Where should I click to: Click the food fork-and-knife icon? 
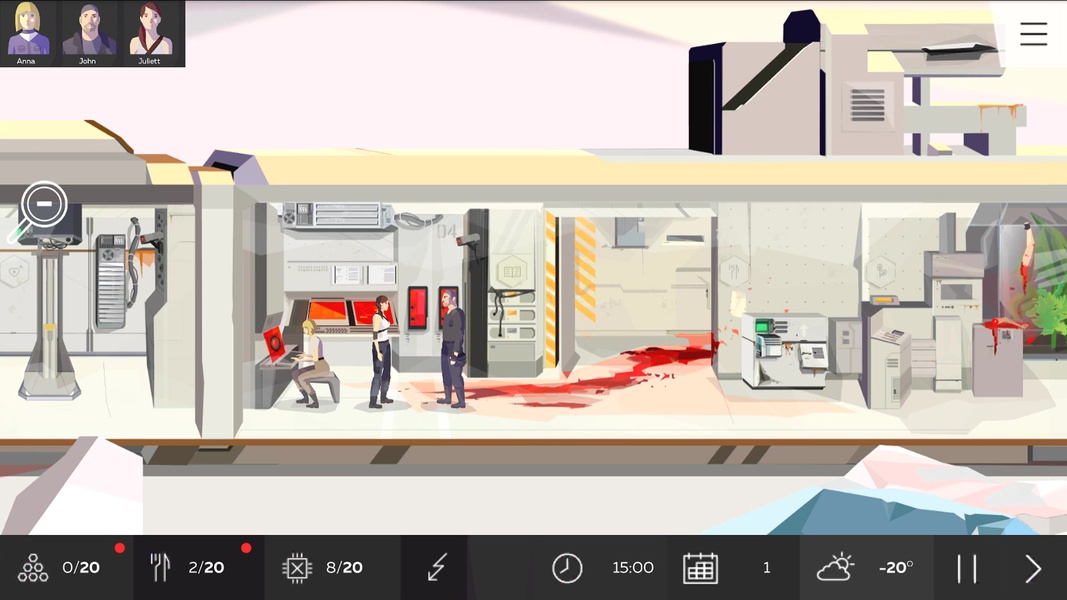pos(160,567)
